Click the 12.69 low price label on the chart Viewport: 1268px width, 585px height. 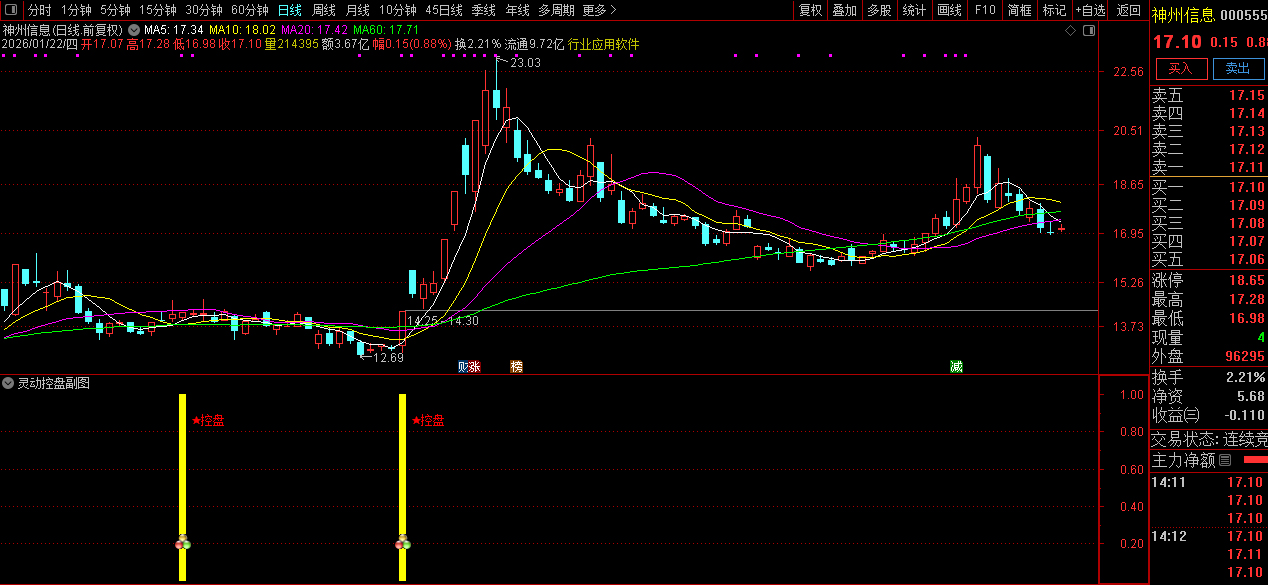(x=389, y=357)
